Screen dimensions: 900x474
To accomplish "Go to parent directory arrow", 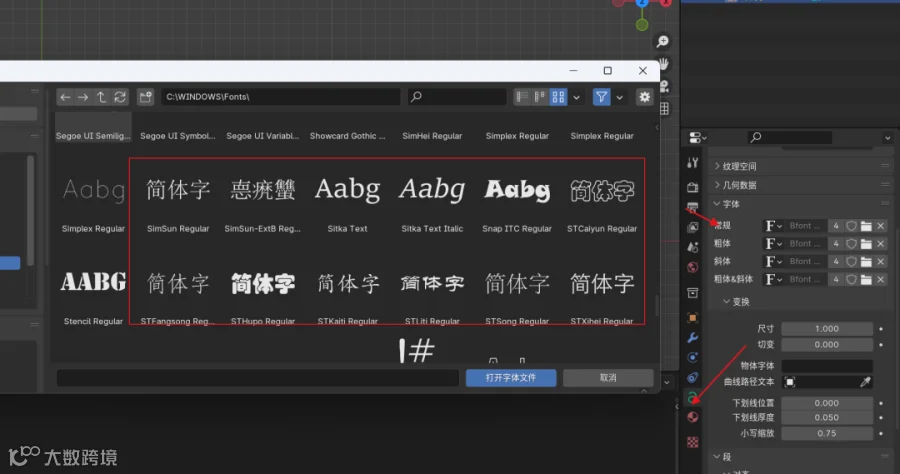I will [101, 97].
